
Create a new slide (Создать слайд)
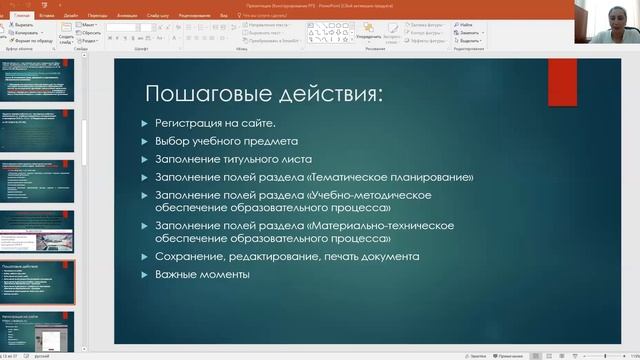[66, 33]
